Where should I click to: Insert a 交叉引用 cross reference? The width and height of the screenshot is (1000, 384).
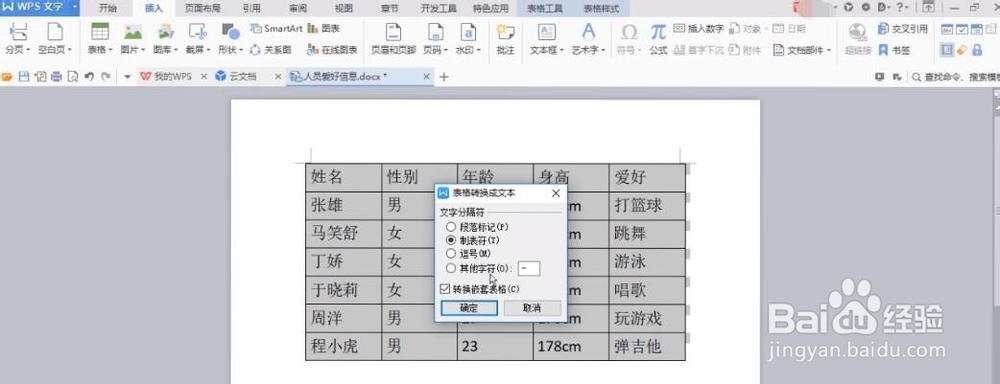tap(903, 29)
